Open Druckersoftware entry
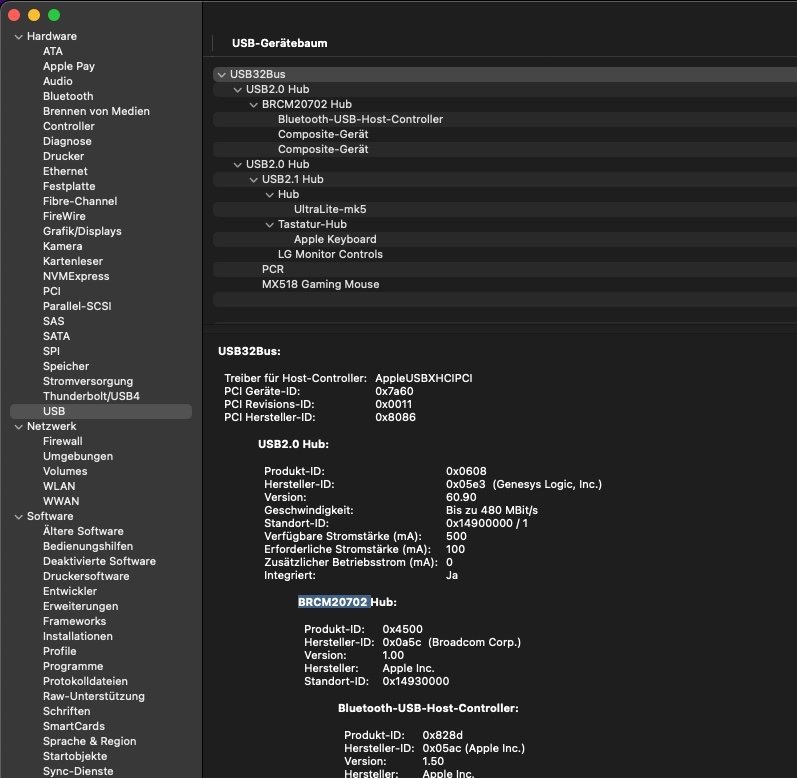This screenshot has width=797, height=778. pyautogui.click(x=86, y=576)
